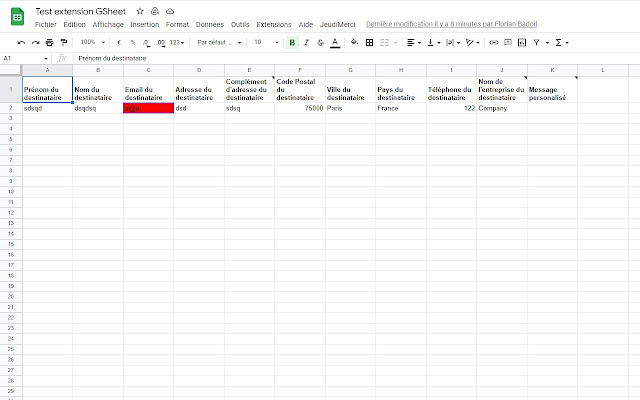Click the merge cells icon
The height and width of the screenshot is (400, 640).
[384, 42]
